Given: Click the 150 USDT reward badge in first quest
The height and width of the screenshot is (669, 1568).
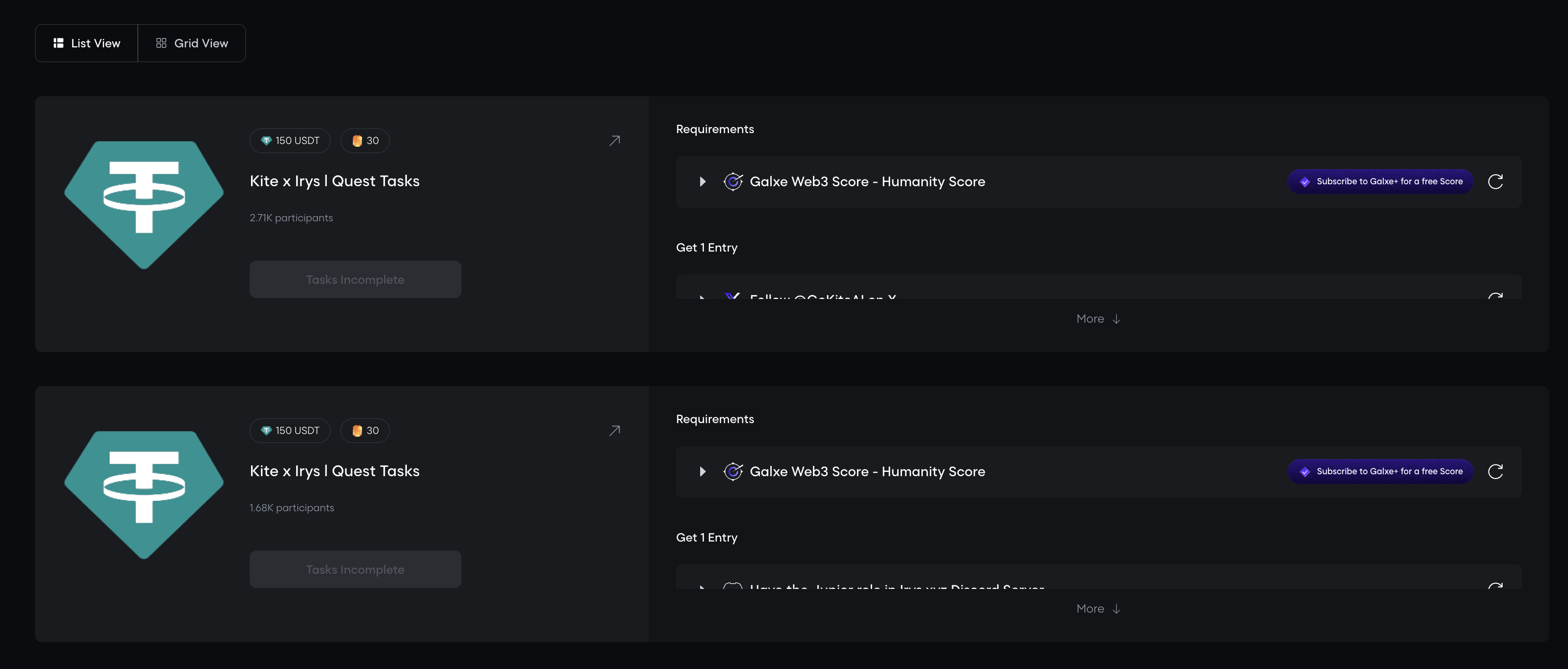Looking at the screenshot, I should 290,141.
